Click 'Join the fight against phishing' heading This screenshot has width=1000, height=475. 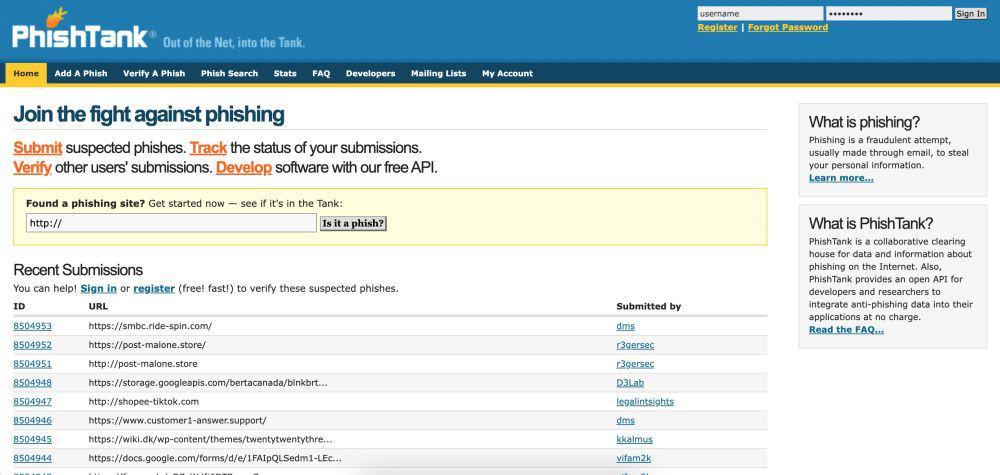[149, 115]
